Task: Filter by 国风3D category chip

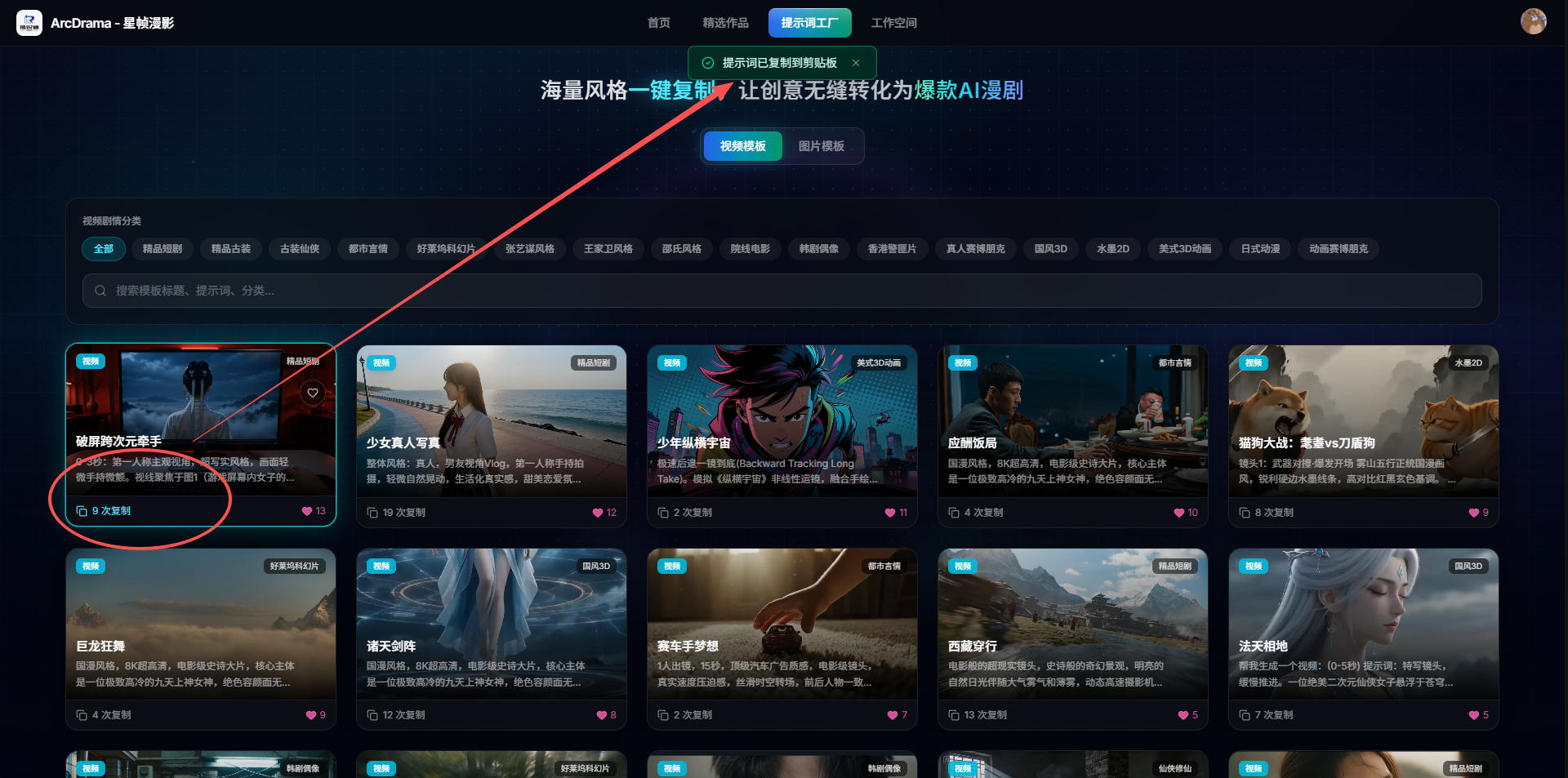Action: pyautogui.click(x=1051, y=249)
